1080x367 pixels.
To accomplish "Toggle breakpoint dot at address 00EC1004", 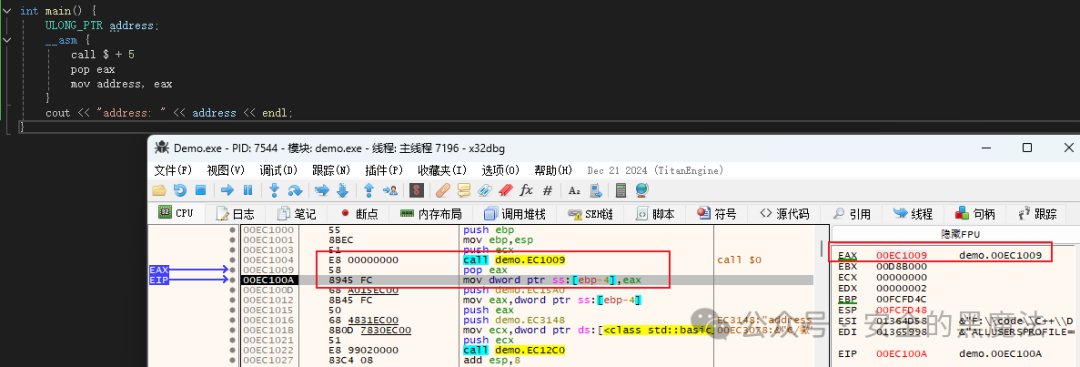I will pos(233,260).
